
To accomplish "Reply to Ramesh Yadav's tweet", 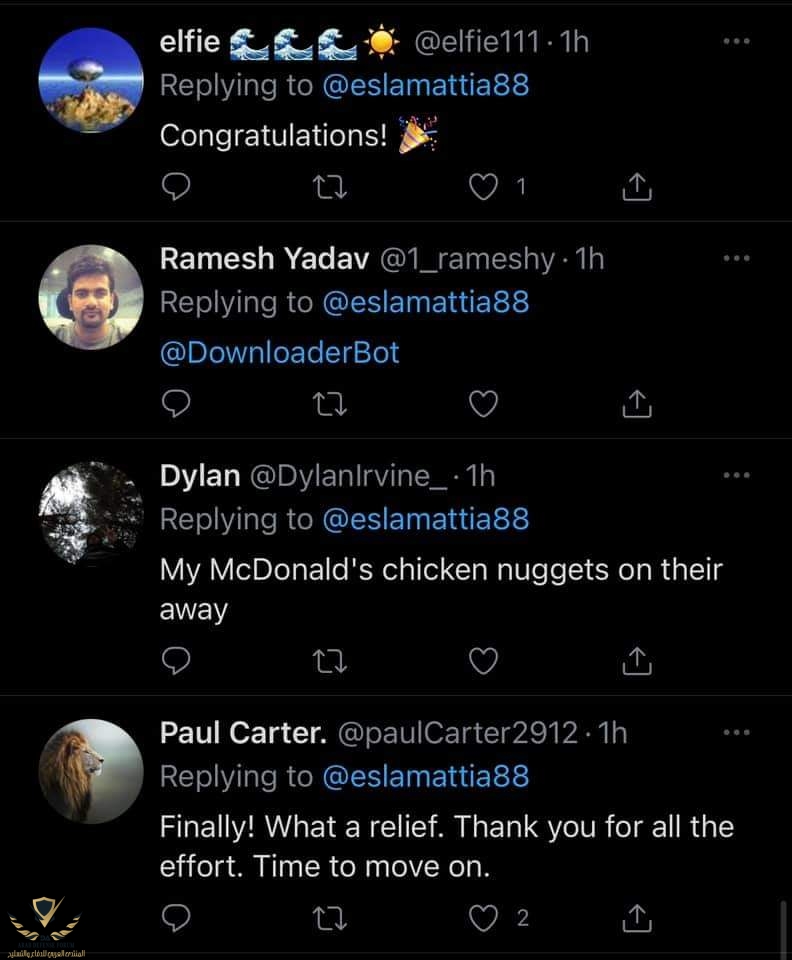I will click(176, 403).
